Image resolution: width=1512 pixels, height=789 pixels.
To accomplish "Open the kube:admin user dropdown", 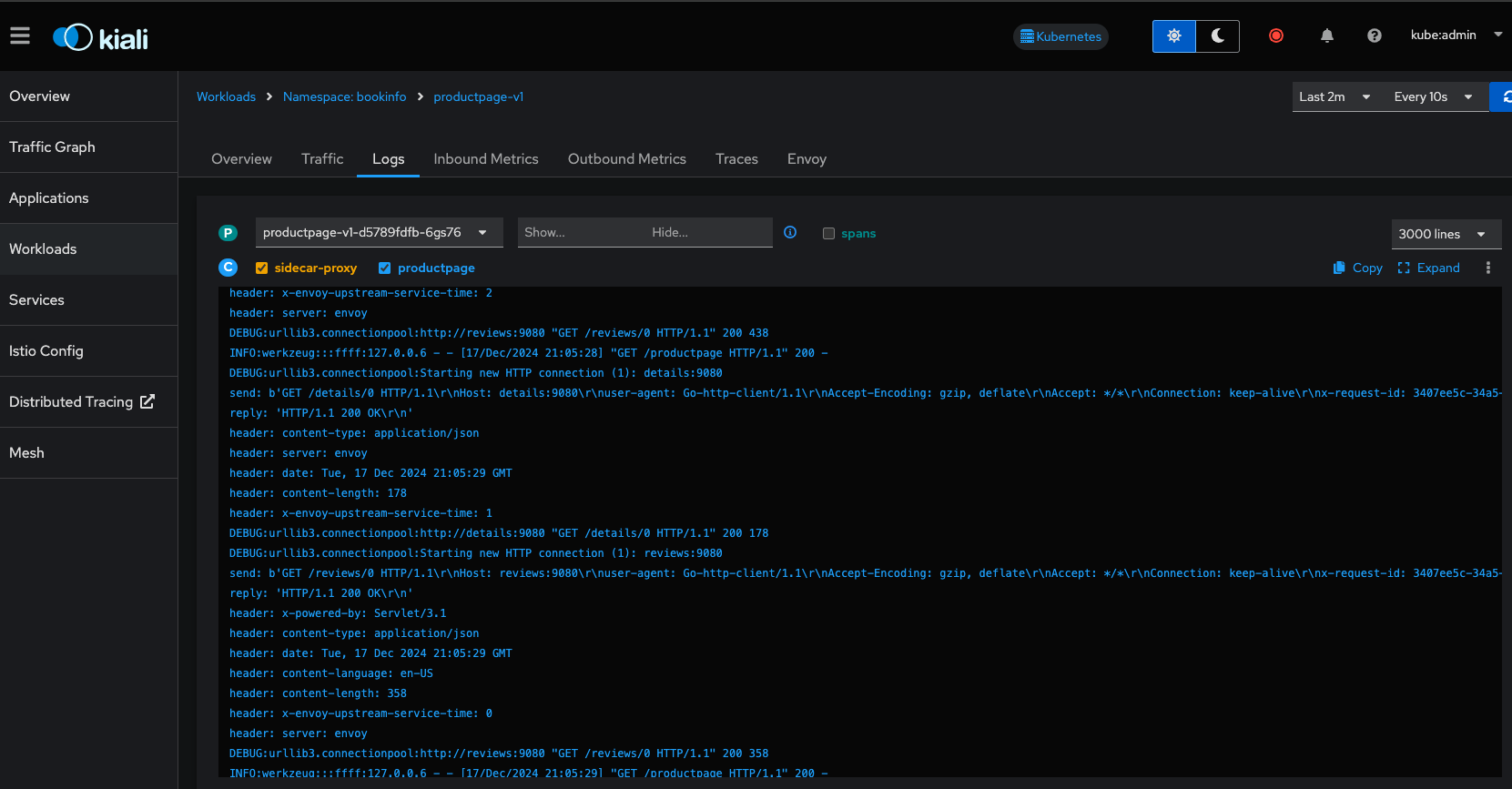I will tap(1456, 35).
